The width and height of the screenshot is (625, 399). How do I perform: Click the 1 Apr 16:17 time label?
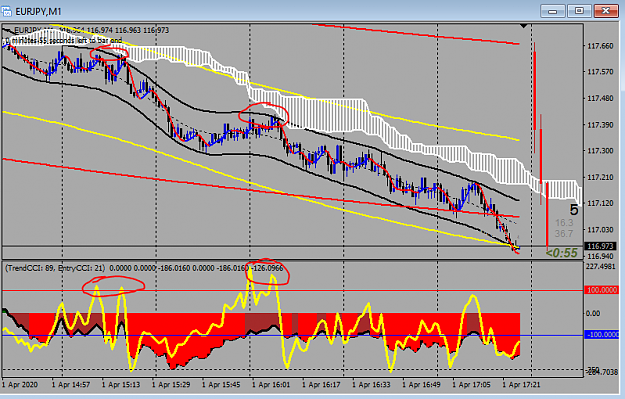(x=321, y=385)
